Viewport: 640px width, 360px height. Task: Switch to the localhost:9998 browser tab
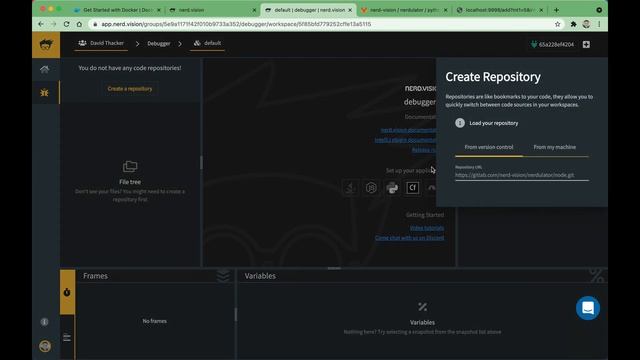point(500,10)
